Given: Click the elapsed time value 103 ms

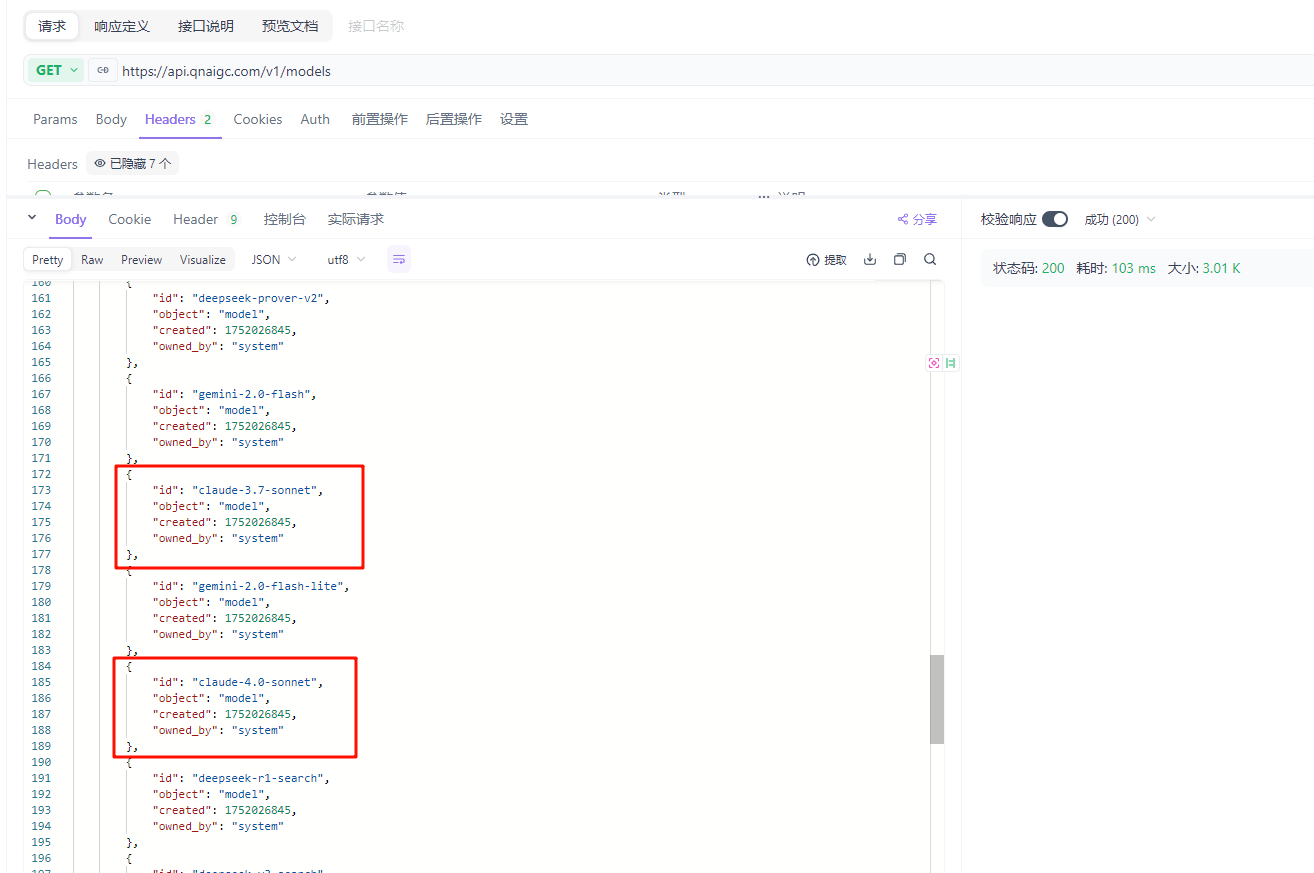Looking at the screenshot, I should (x=1133, y=268).
